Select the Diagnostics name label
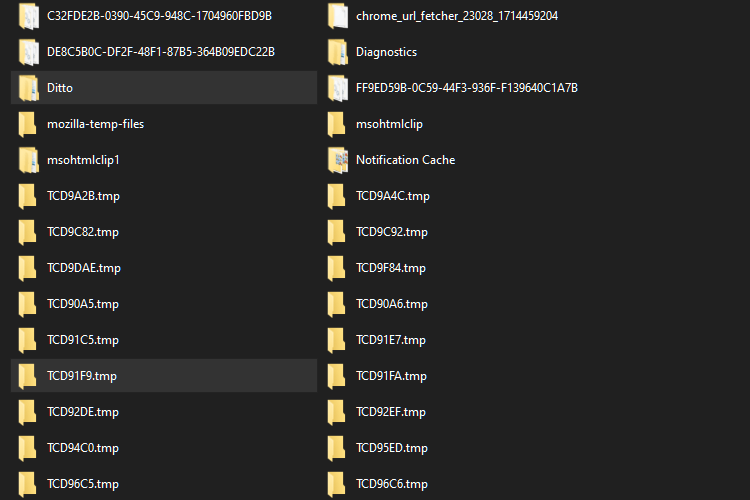 (x=386, y=52)
